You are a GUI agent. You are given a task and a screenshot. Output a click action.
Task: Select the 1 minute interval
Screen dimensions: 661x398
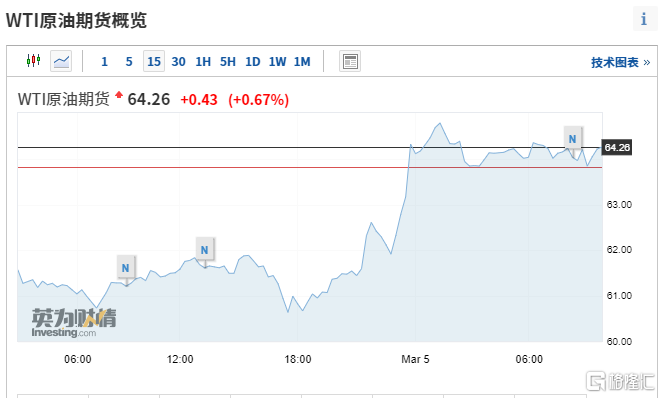pos(105,62)
